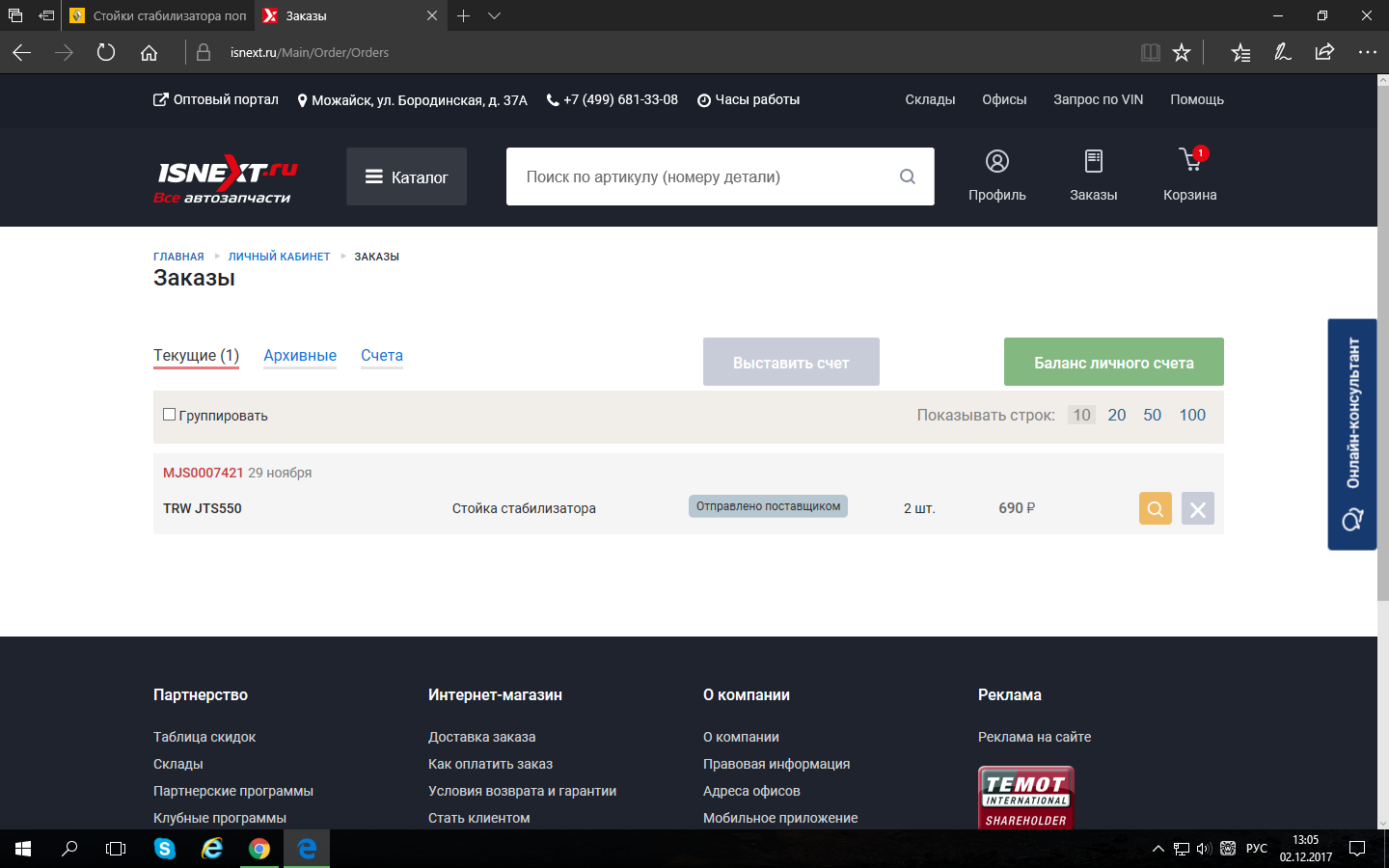Click the search magnifier icon in search box
The height and width of the screenshot is (868, 1389).
click(907, 176)
